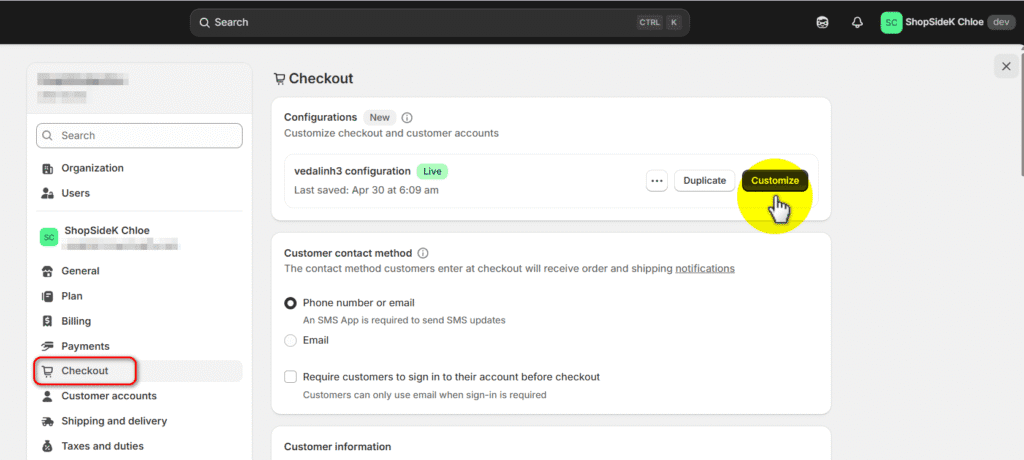1024x460 pixels.
Task: Click the top Search bar
Action: click(440, 22)
